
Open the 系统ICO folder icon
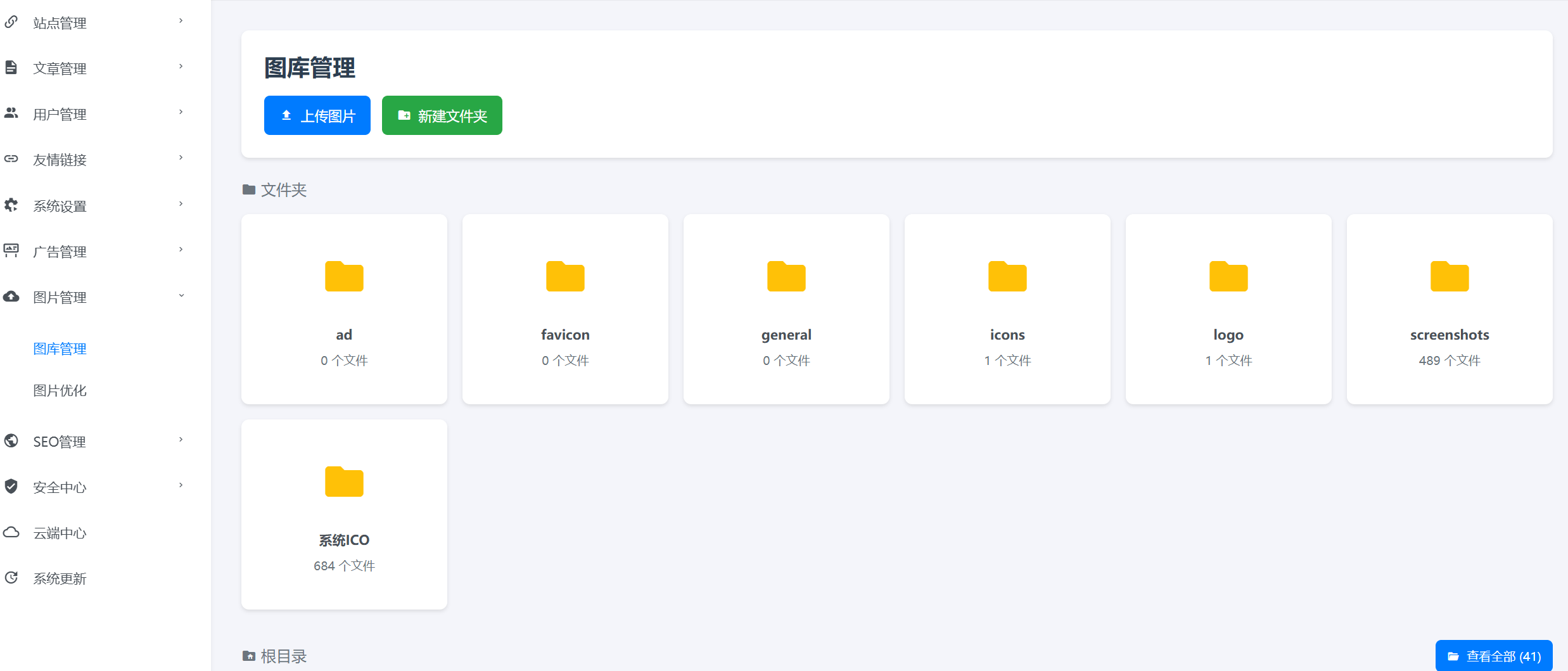(344, 482)
